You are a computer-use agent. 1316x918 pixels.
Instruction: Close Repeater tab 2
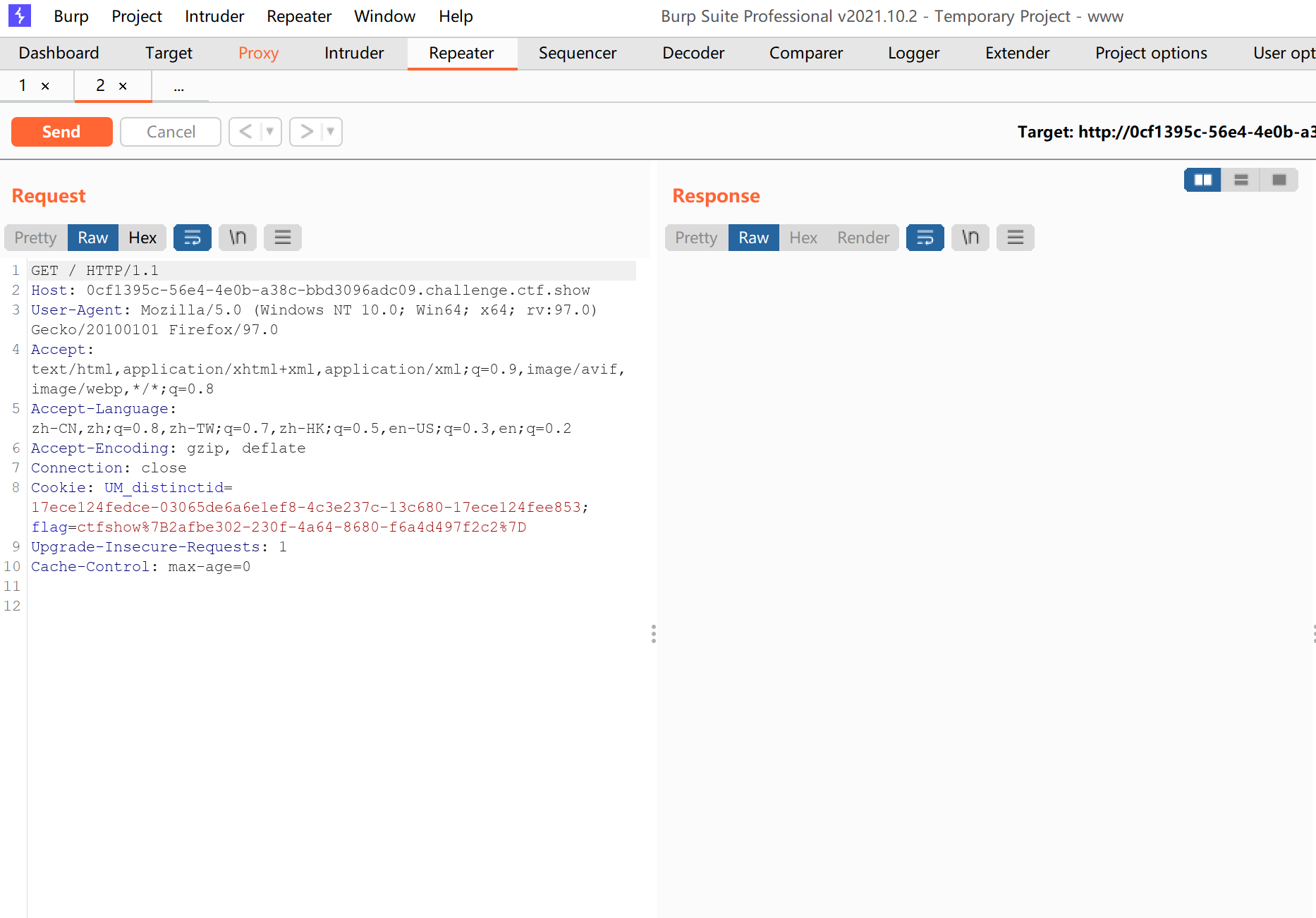123,86
